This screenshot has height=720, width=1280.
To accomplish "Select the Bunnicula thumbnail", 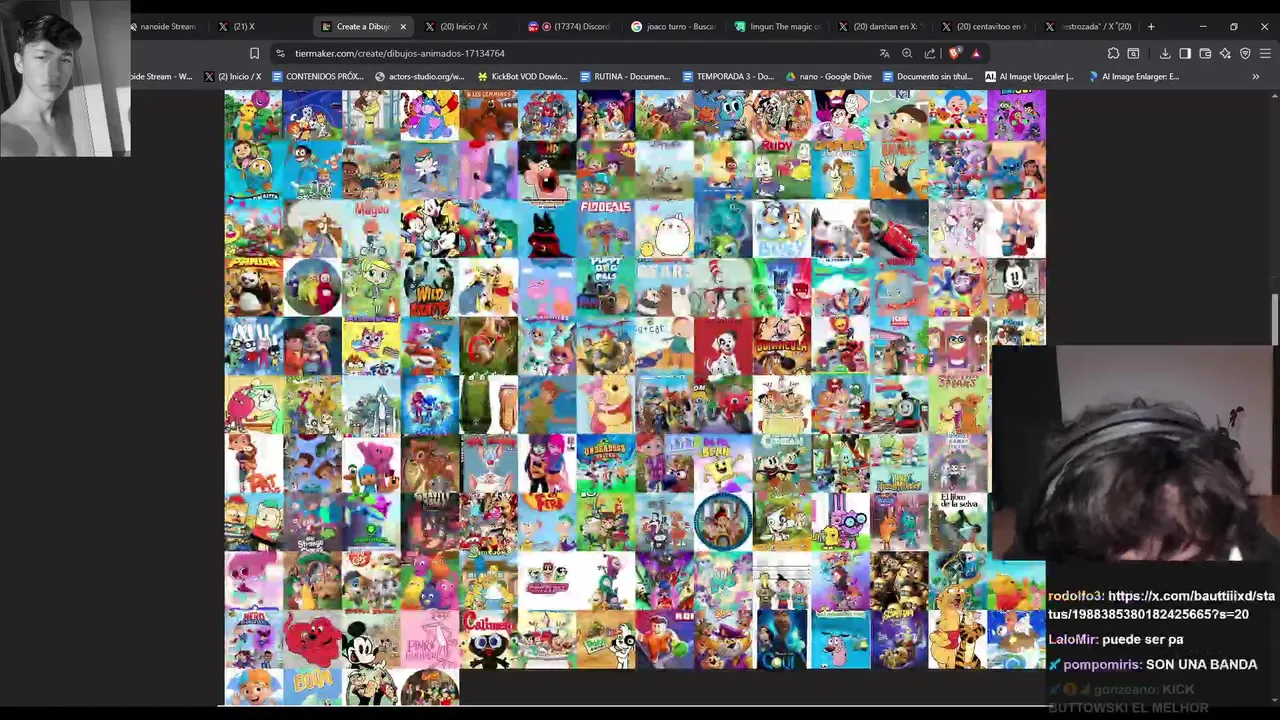I will 782,347.
